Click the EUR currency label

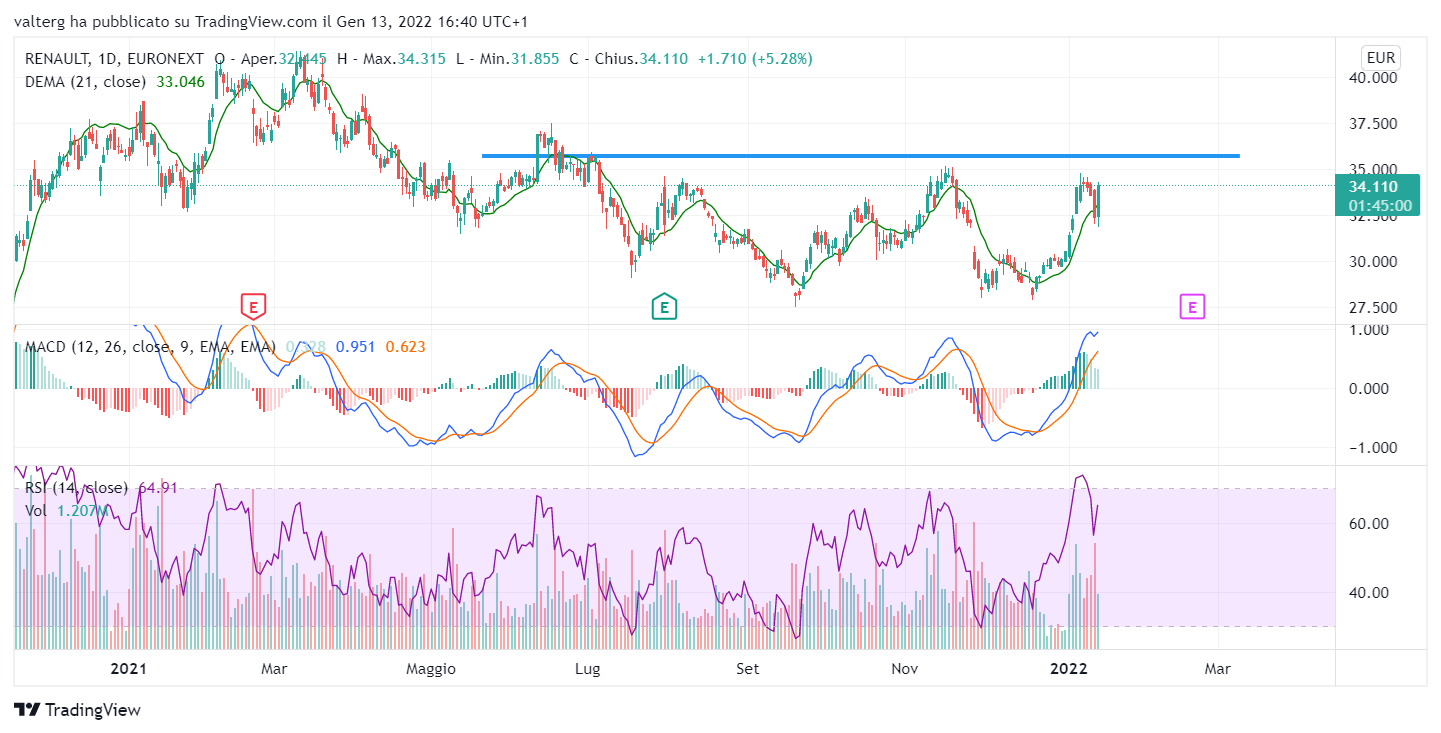click(1383, 57)
